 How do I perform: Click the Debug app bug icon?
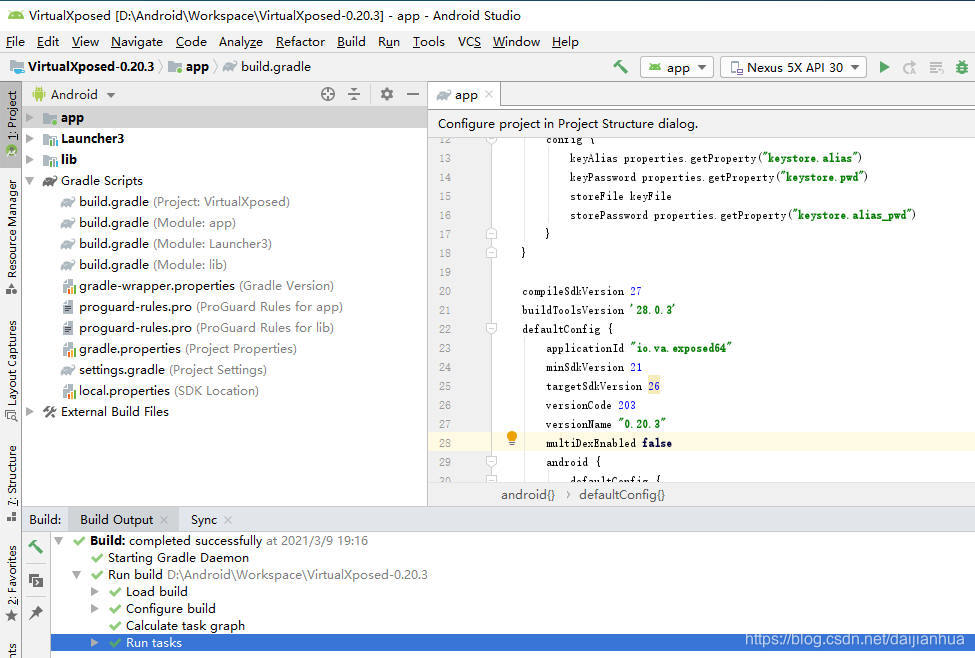(x=961, y=67)
